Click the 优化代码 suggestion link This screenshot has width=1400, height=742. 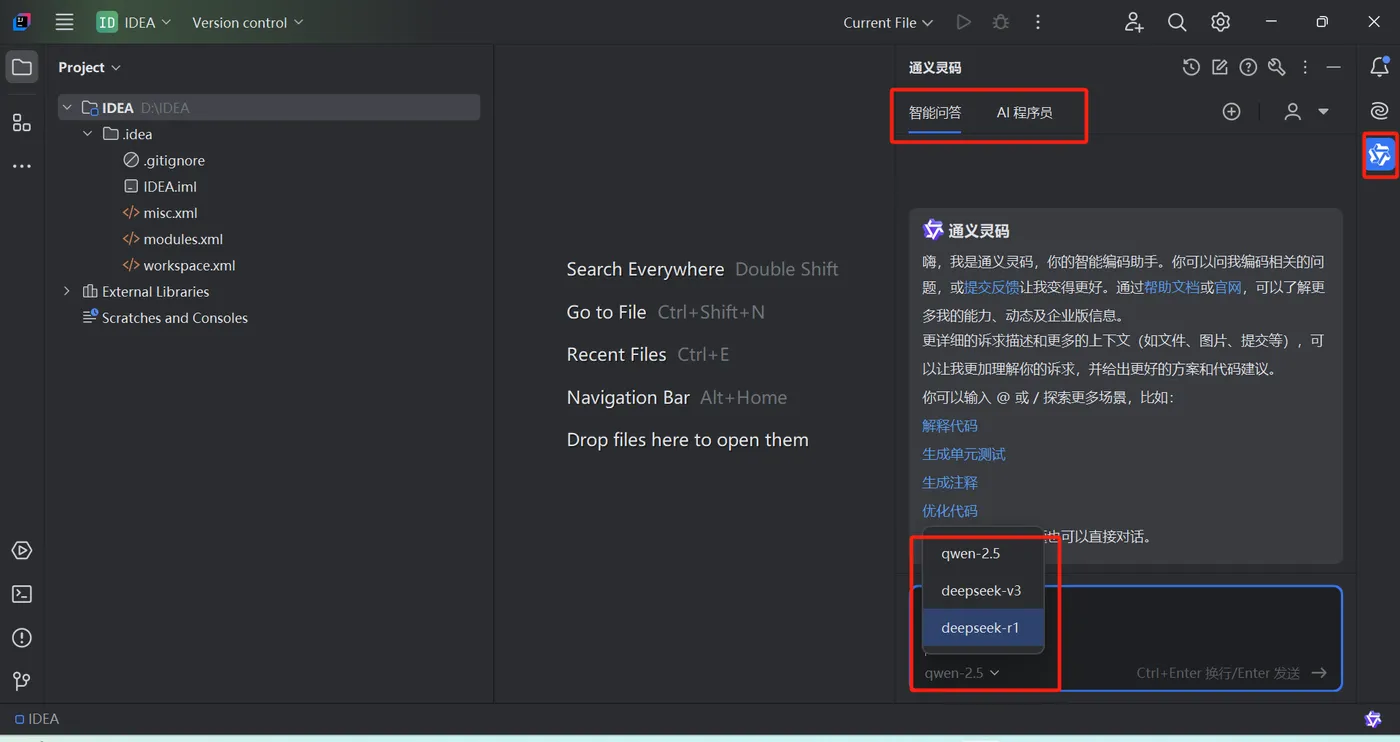950,511
